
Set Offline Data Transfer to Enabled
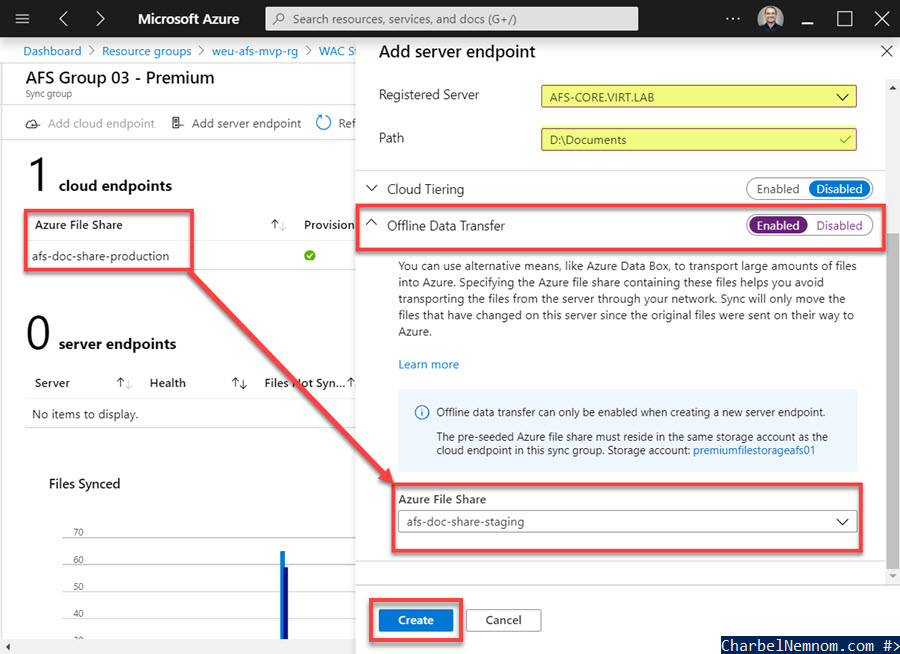(778, 226)
